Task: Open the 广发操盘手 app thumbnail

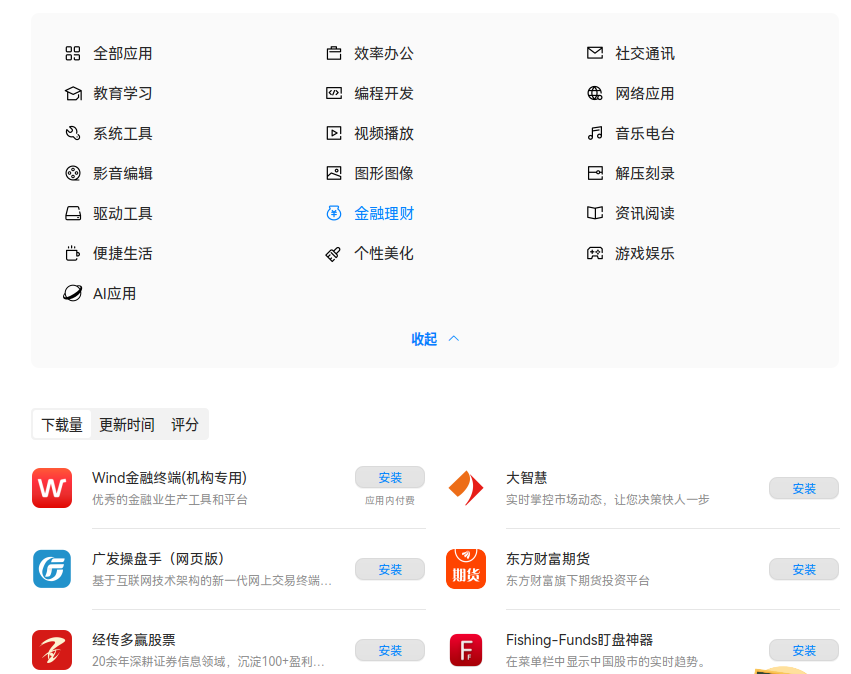Action: tap(52, 569)
